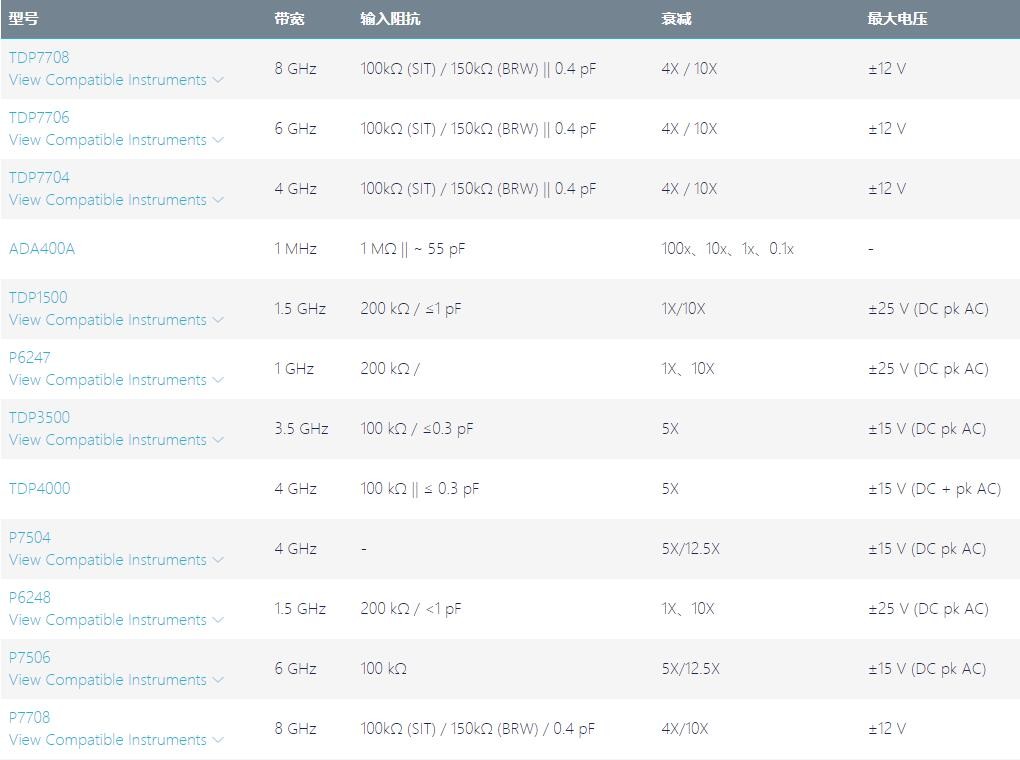Image resolution: width=1020 pixels, height=760 pixels.
Task: Select the '1 MΩ || ~ 55 pF' cell
Action: click(413, 249)
